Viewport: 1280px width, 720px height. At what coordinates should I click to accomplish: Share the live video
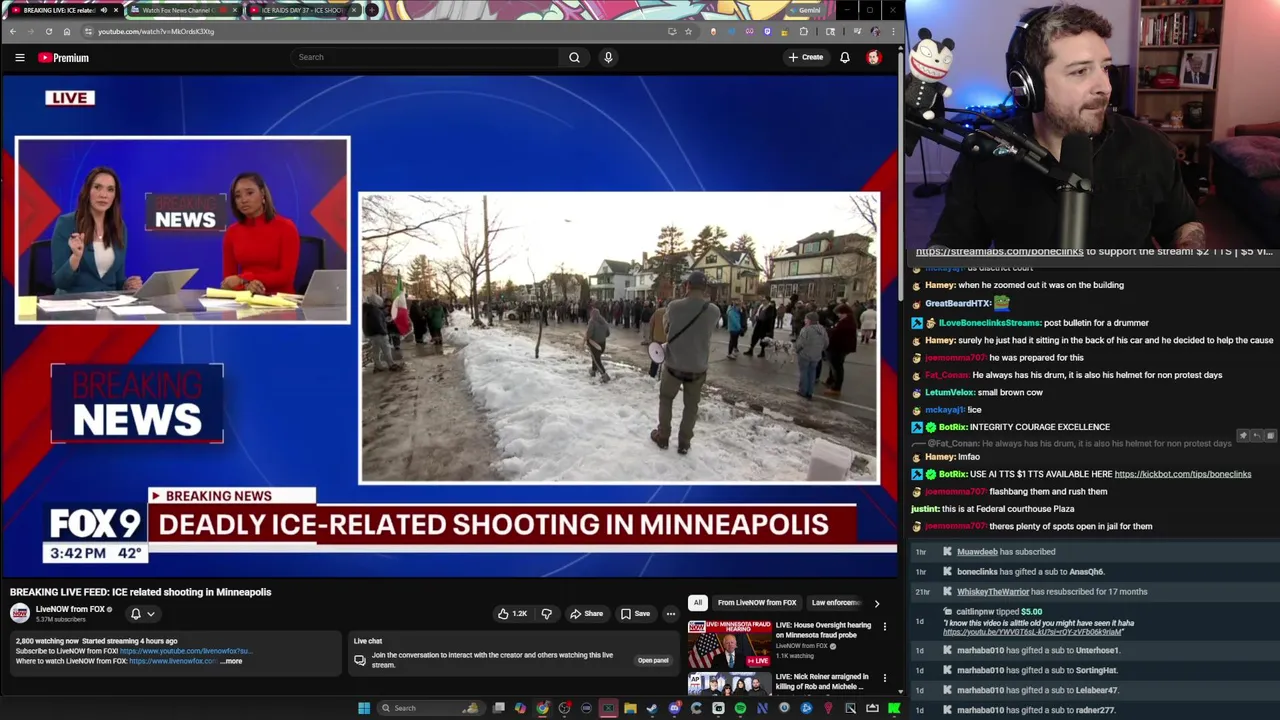point(586,614)
